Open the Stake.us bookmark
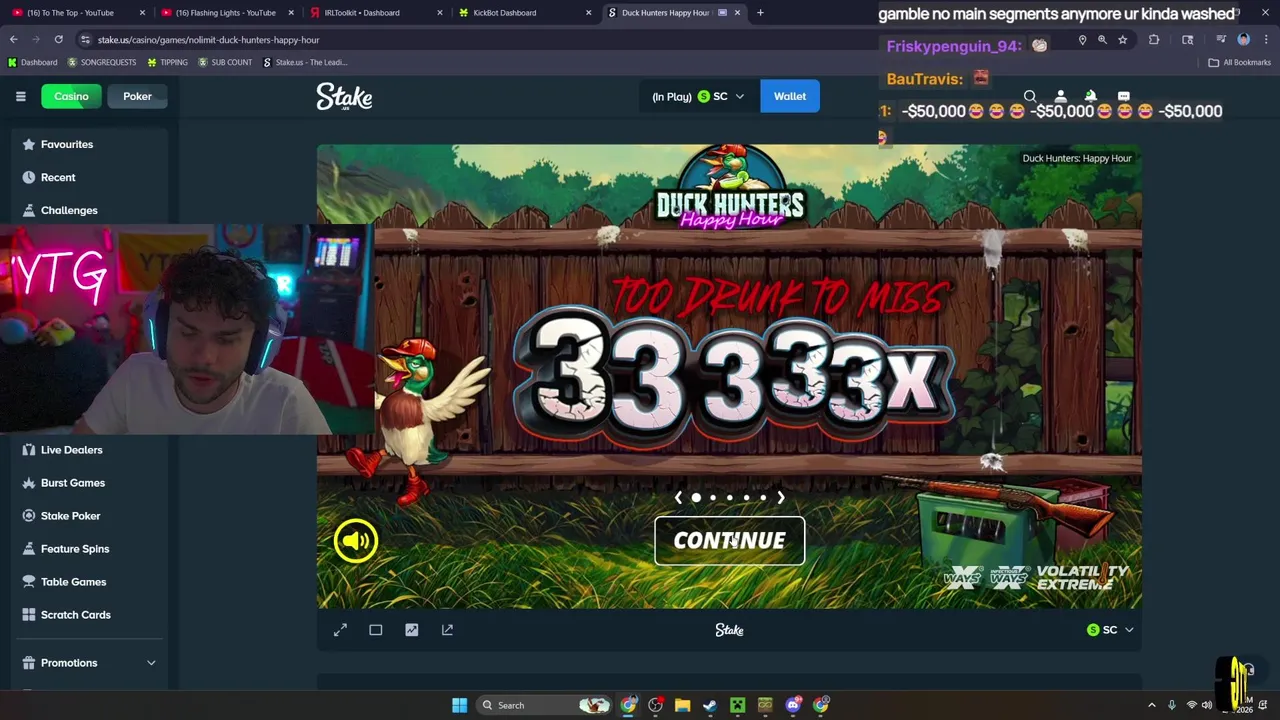Image resolution: width=1280 pixels, height=720 pixels. 305,62
